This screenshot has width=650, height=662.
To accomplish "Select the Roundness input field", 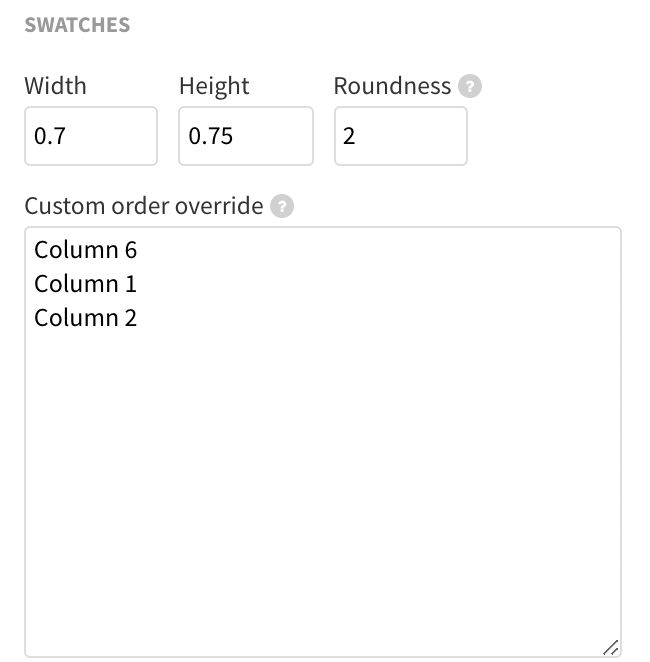I will click(x=400, y=136).
